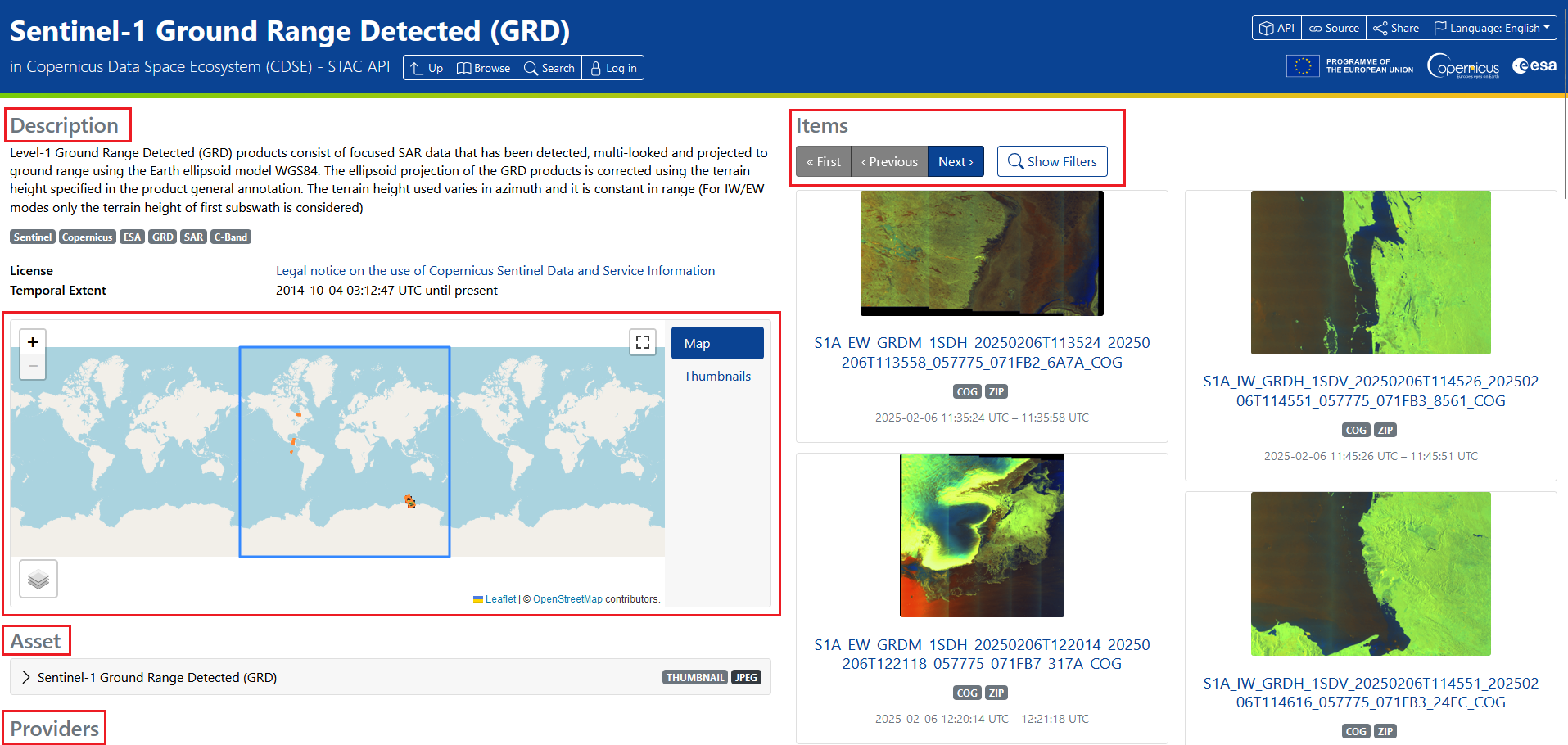
Task: Click the ESA keyword tag
Action: tap(132, 237)
